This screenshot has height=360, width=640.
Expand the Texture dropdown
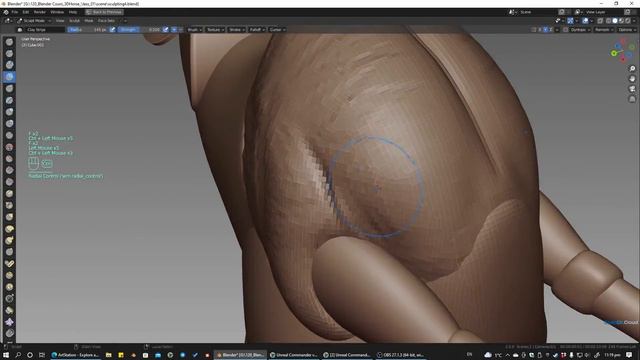(215, 29)
